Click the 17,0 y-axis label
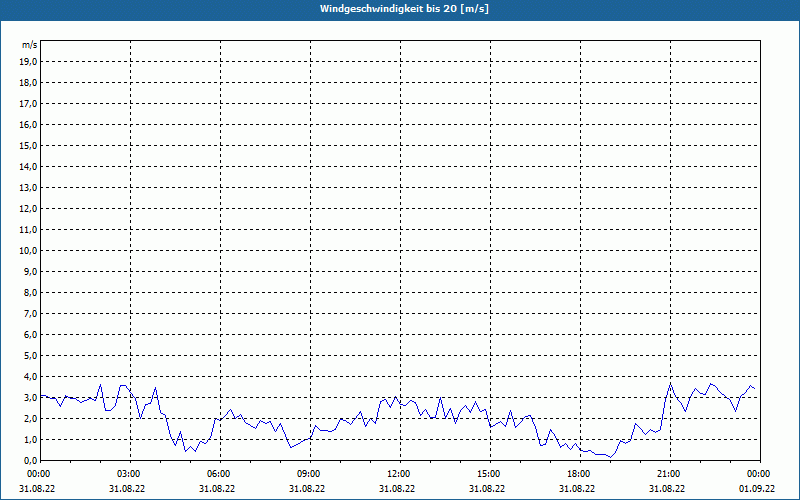 click(x=29, y=104)
